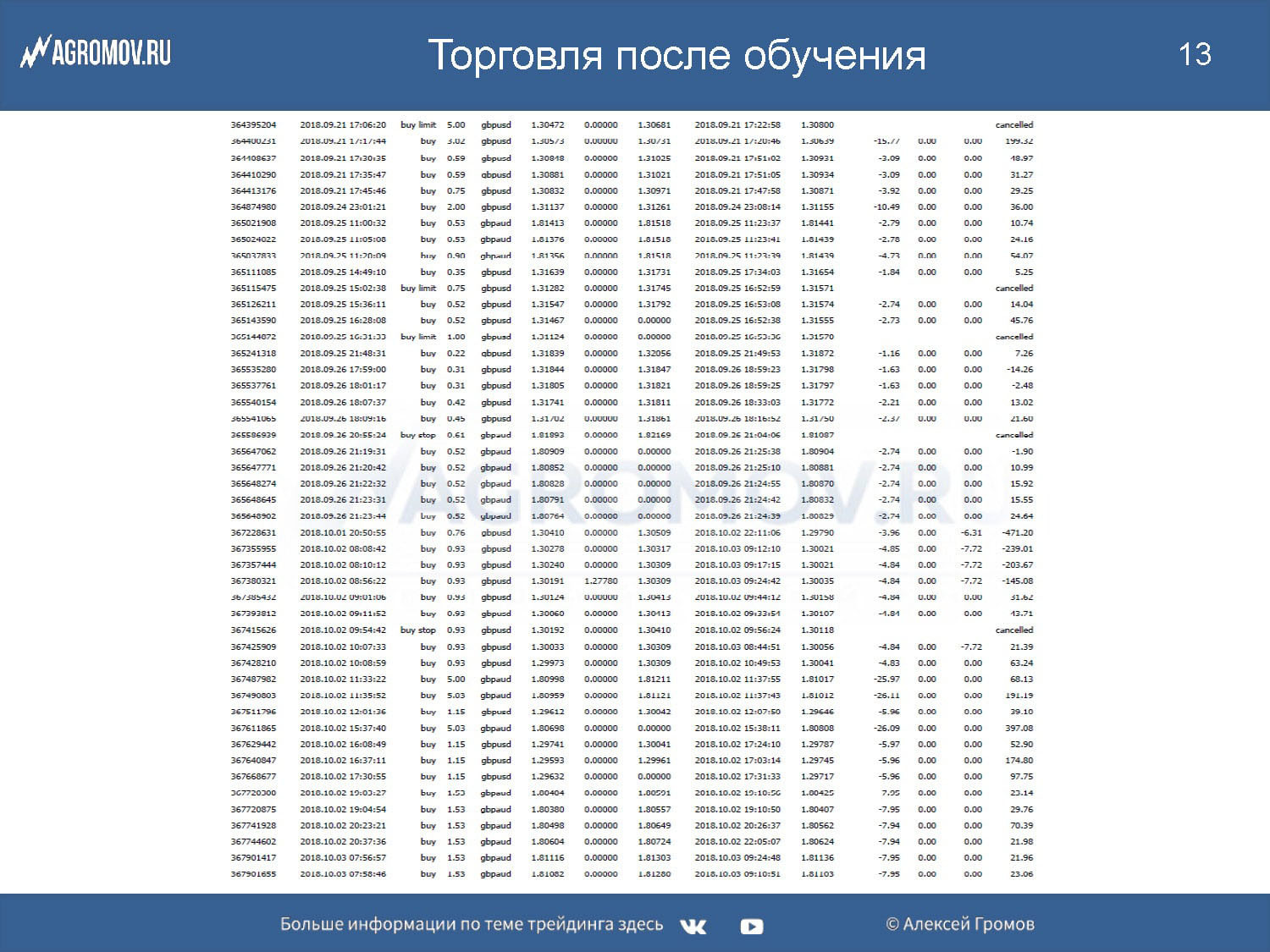
Task: Click lot size 3.02
Action: pyautogui.click(x=456, y=141)
